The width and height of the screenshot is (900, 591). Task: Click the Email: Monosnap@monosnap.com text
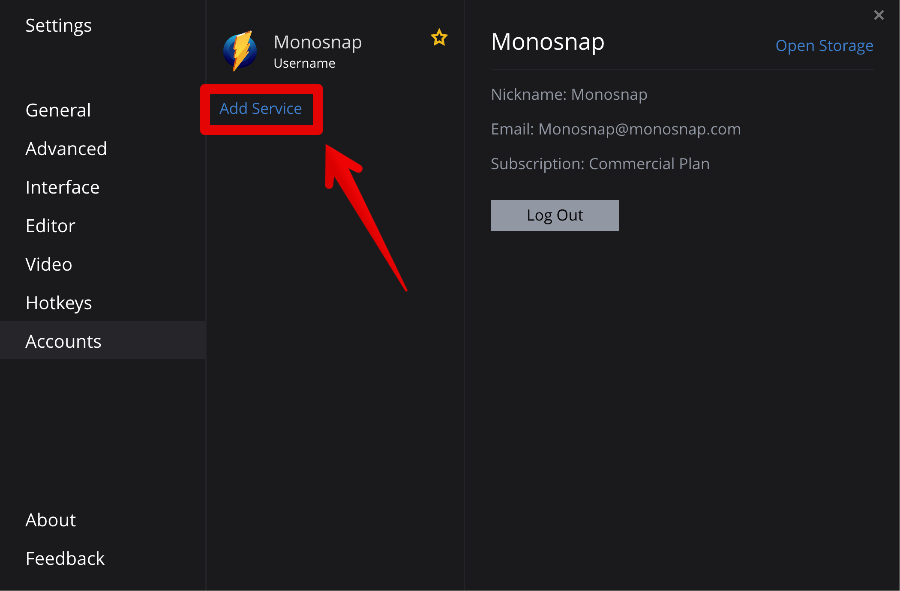[615, 129]
